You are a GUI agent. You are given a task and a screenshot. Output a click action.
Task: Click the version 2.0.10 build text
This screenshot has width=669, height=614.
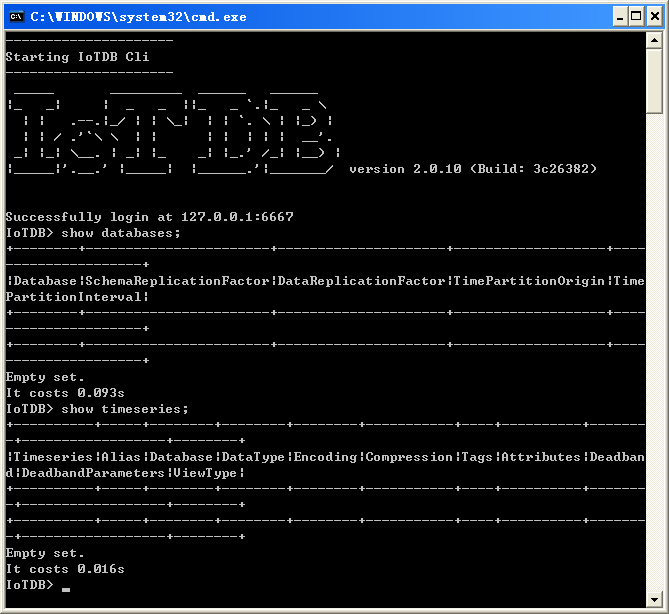[473, 169]
